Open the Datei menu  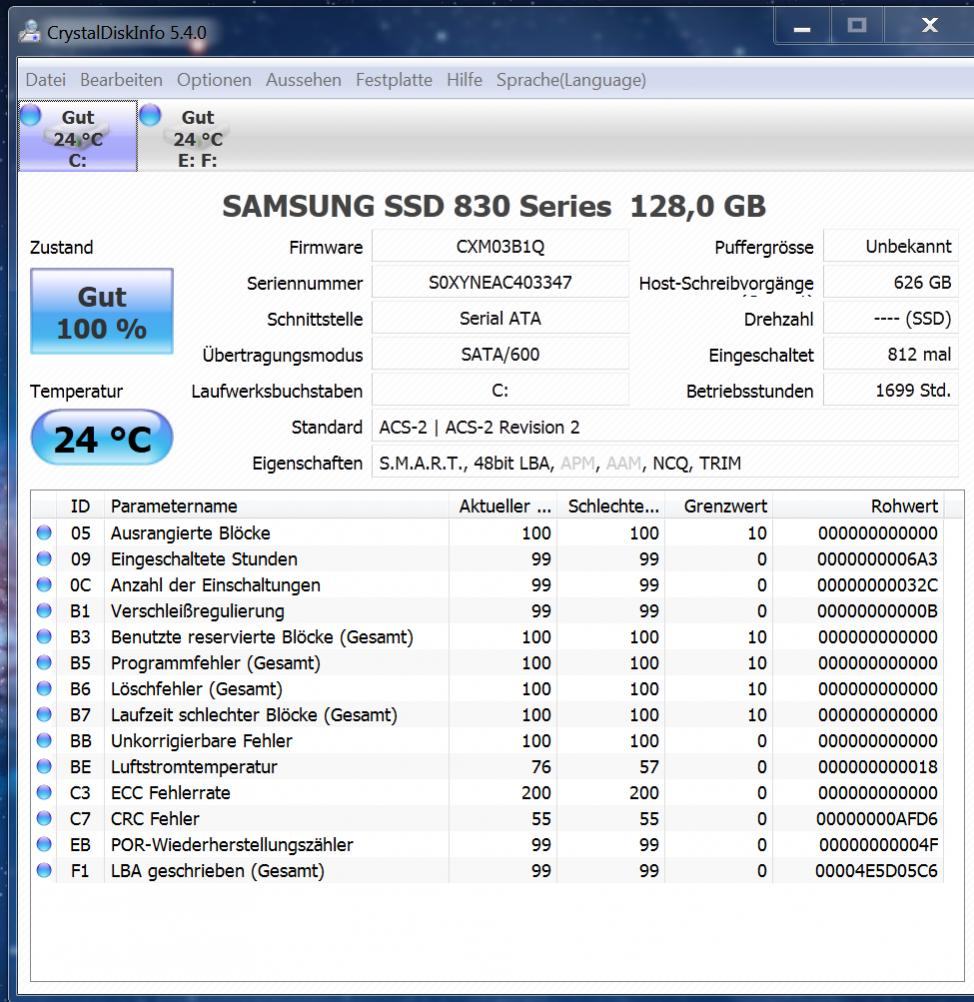tap(45, 80)
